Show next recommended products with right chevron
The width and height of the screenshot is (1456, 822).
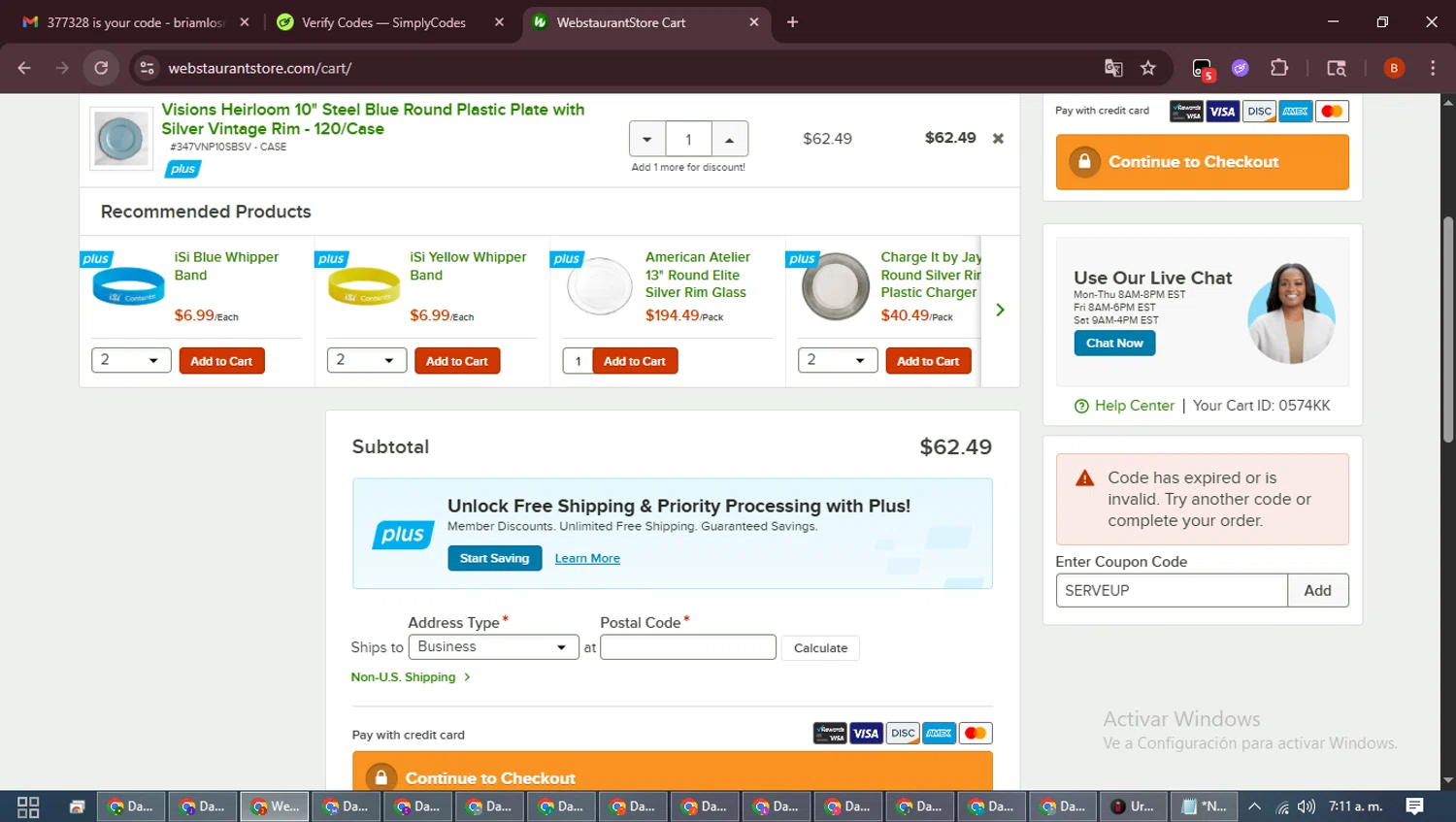tap(1000, 310)
